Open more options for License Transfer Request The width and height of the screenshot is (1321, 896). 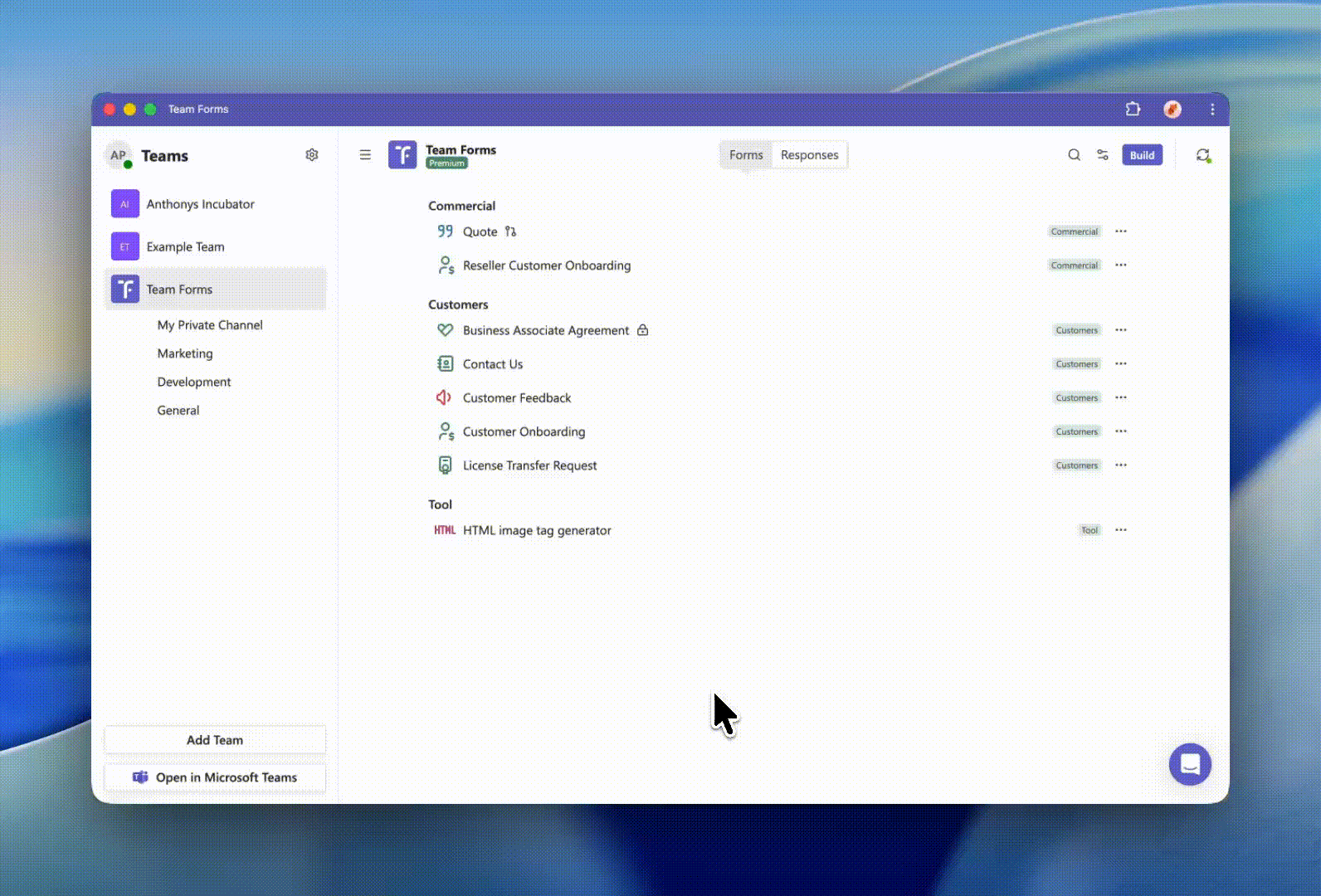pos(1121,465)
